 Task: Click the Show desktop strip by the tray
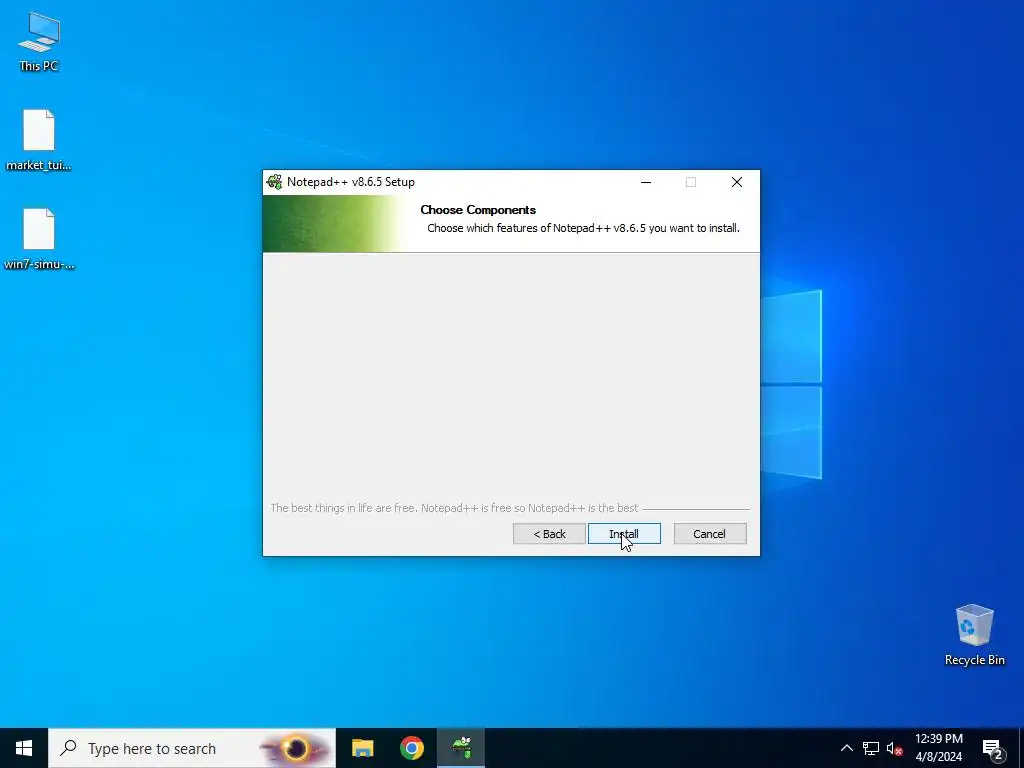(1021, 748)
